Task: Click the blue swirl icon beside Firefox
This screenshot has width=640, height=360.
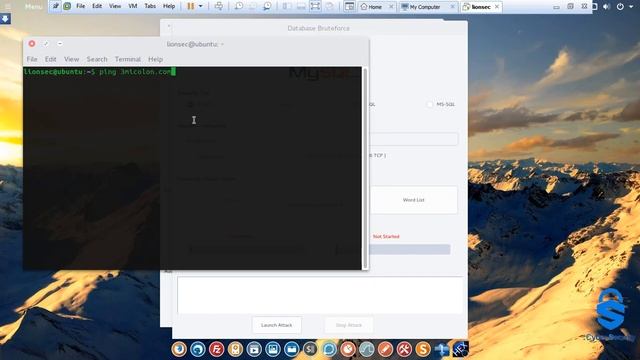Action: [198, 349]
